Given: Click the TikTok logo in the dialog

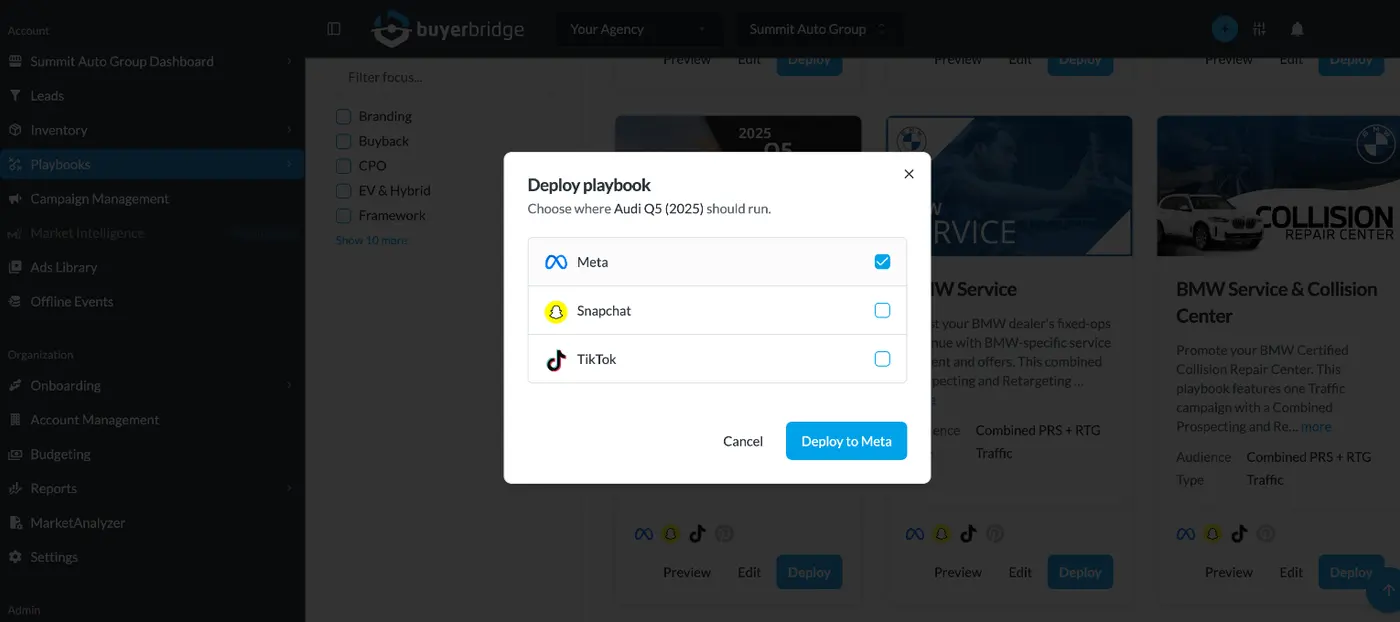Looking at the screenshot, I should tap(556, 360).
